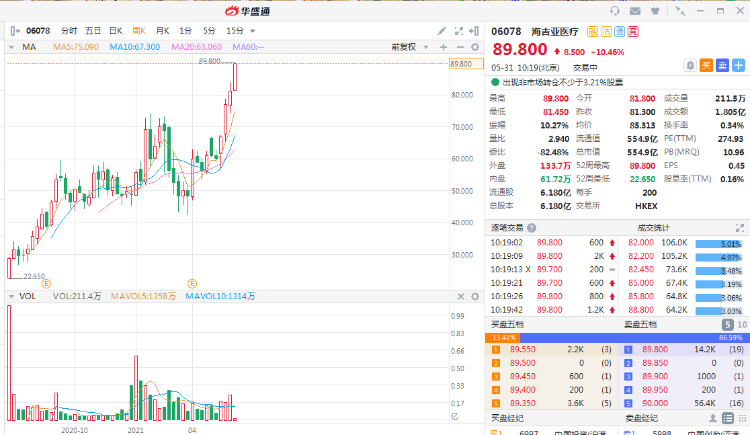Switch to 15分 fifteen-minute chart
Screen dimensions: 750x435
[235, 31]
